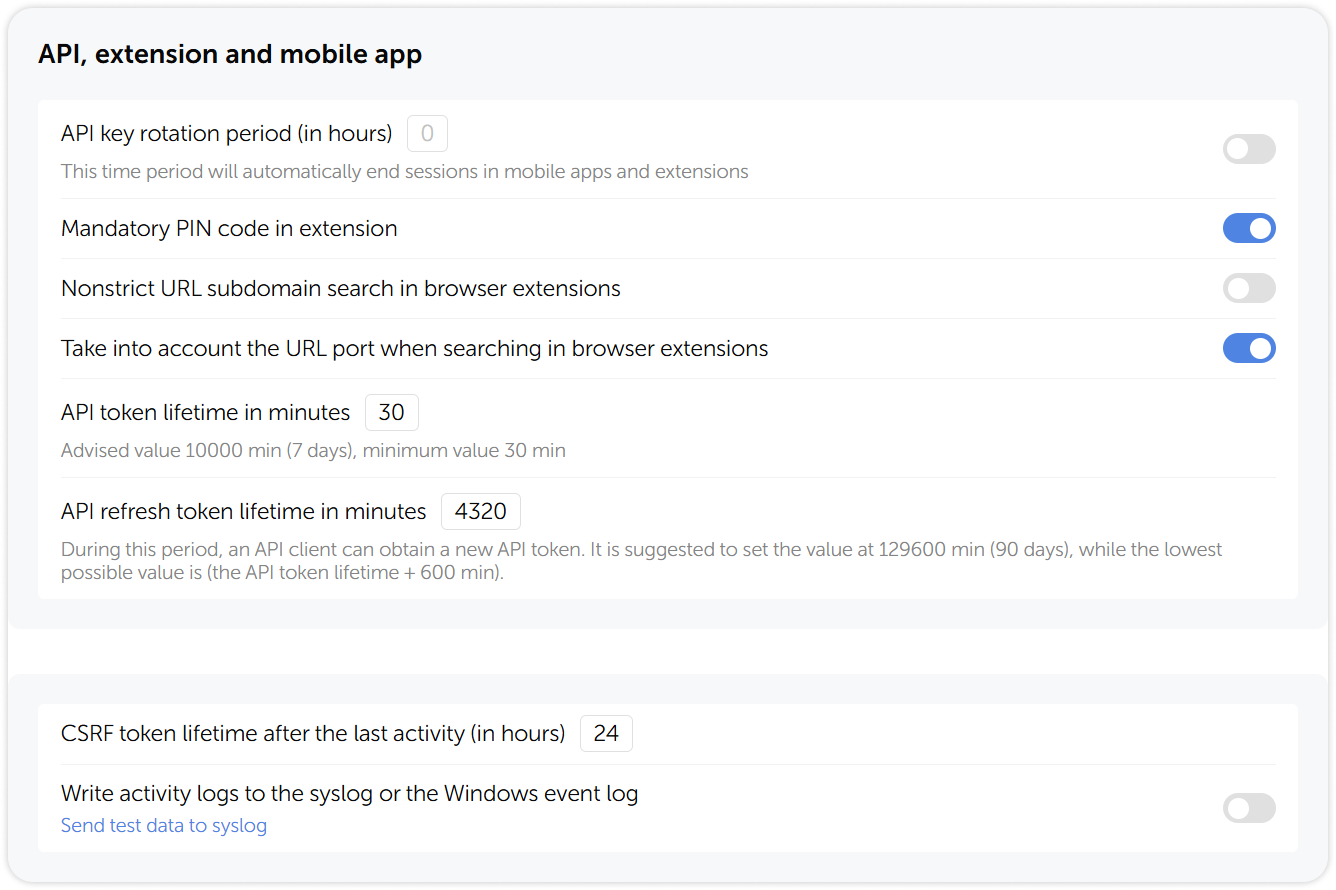This screenshot has width=1336, height=890.
Task: Select the 4320 value in refresh token field
Action: [480, 511]
